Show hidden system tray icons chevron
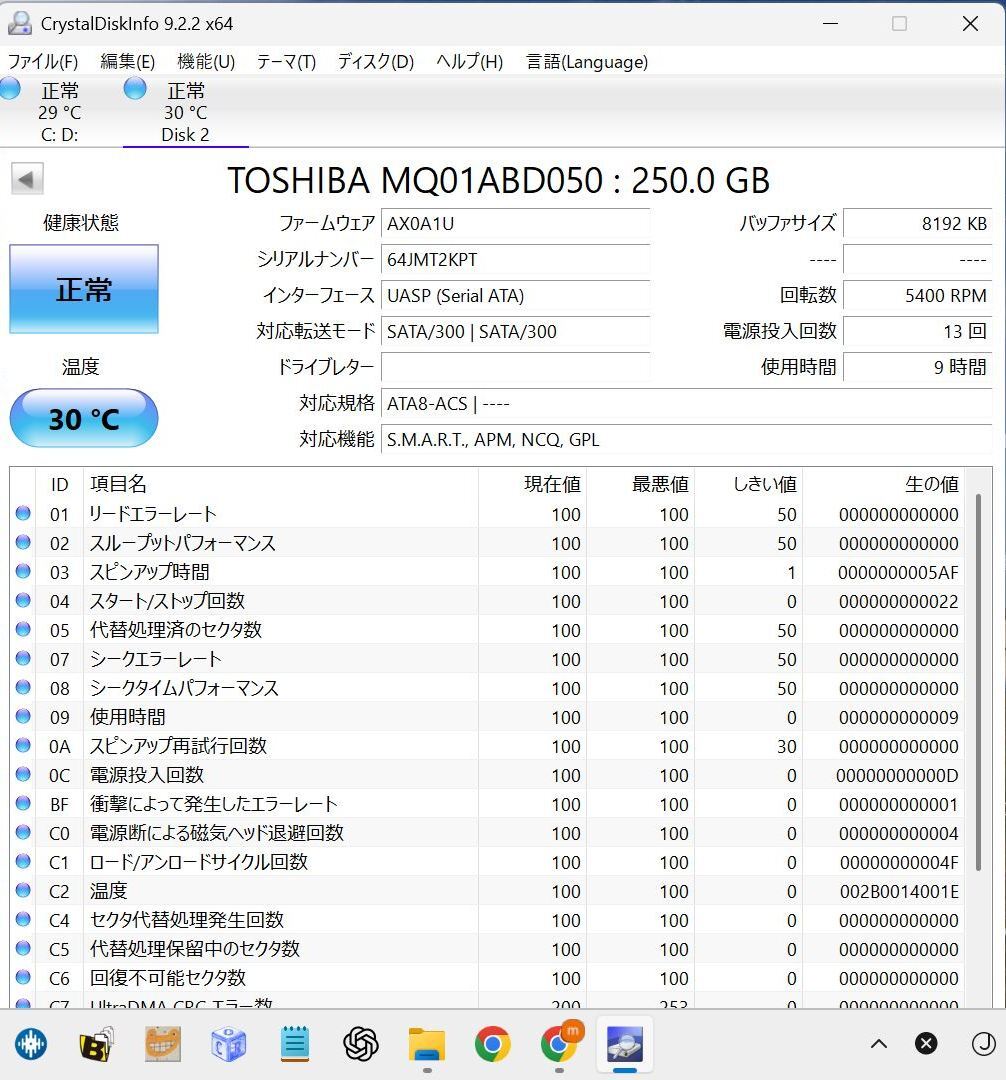The height and width of the screenshot is (1080, 1006). pos(879,1044)
